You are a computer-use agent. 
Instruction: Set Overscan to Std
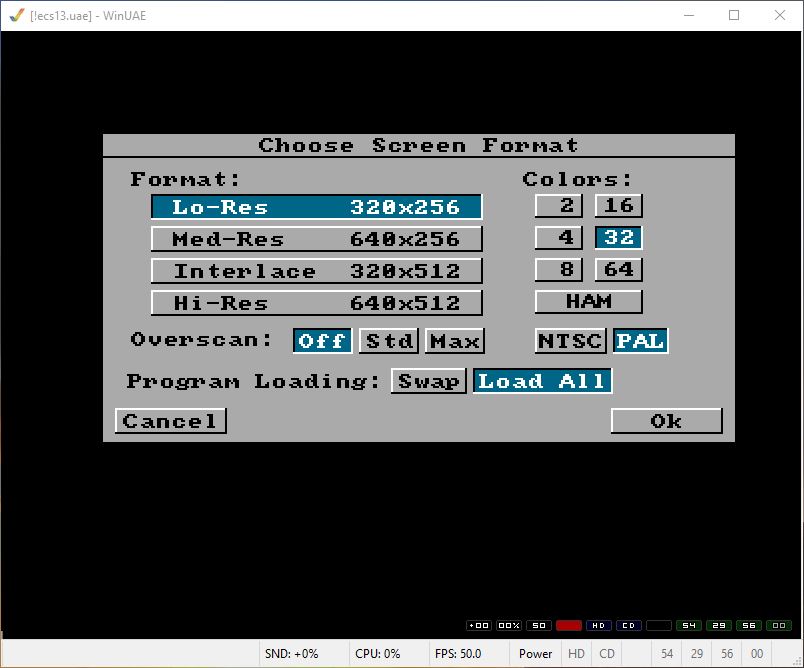coord(388,341)
